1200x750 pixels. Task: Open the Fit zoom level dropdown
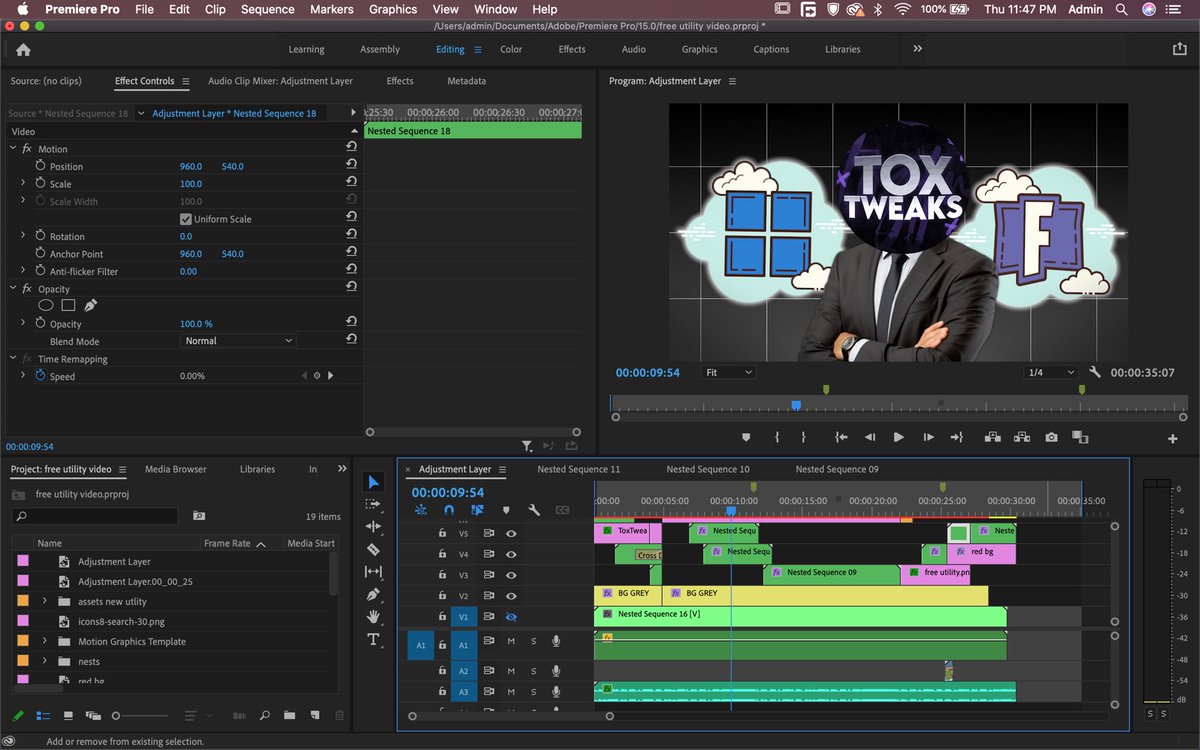point(727,372)
